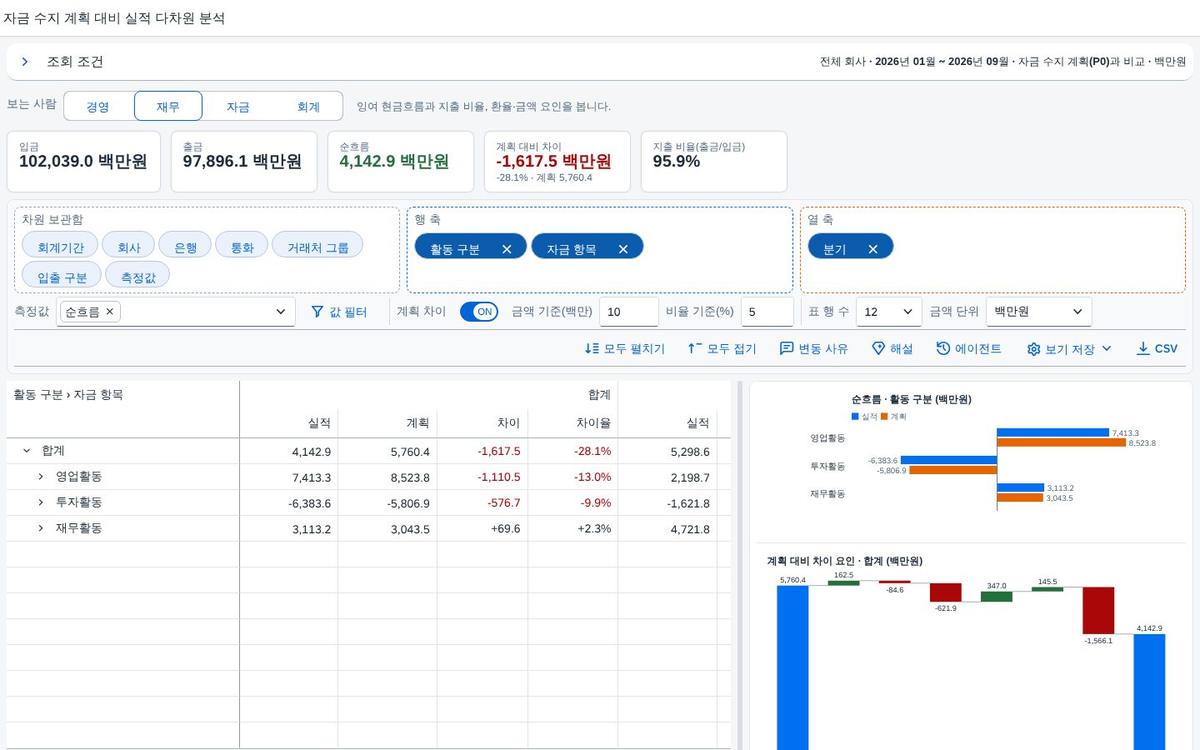Pick the 회계기간 dimension chip
The width and height of the screenshot is (1200, 750).
point(60,245)
